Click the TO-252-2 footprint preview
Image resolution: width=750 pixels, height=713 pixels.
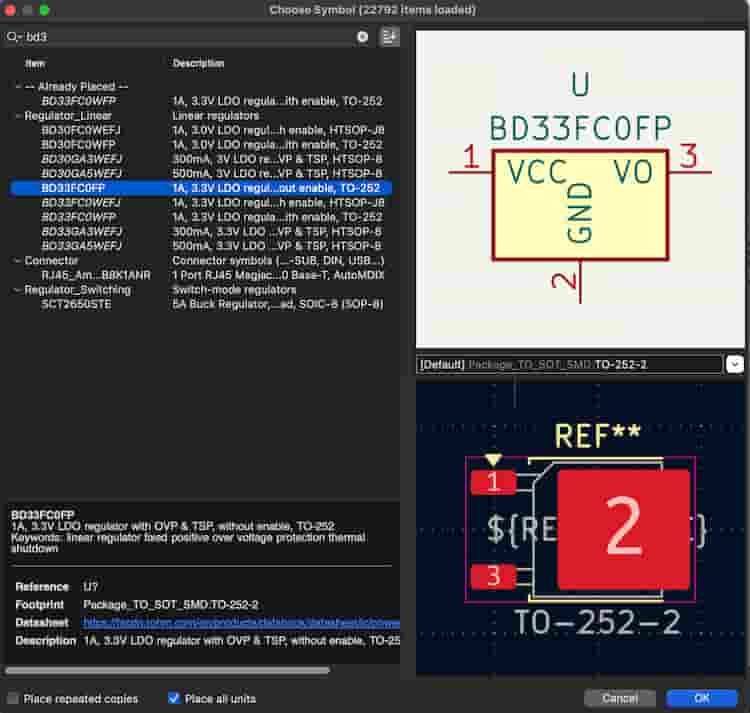coord(580,528)
